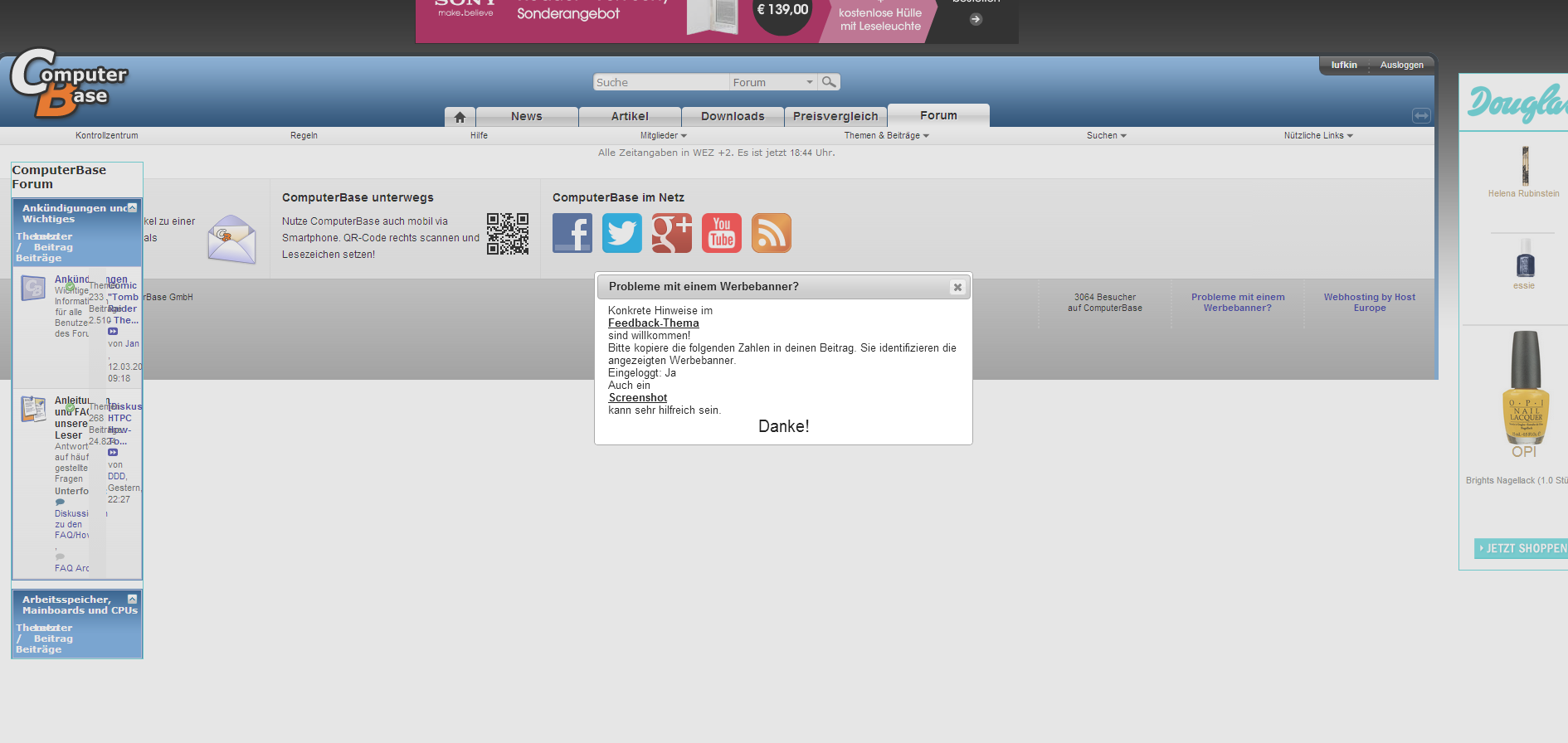Click the ComputerBase logo
1568x743 pixels.
pyautogui.click(x=69, y=83)
